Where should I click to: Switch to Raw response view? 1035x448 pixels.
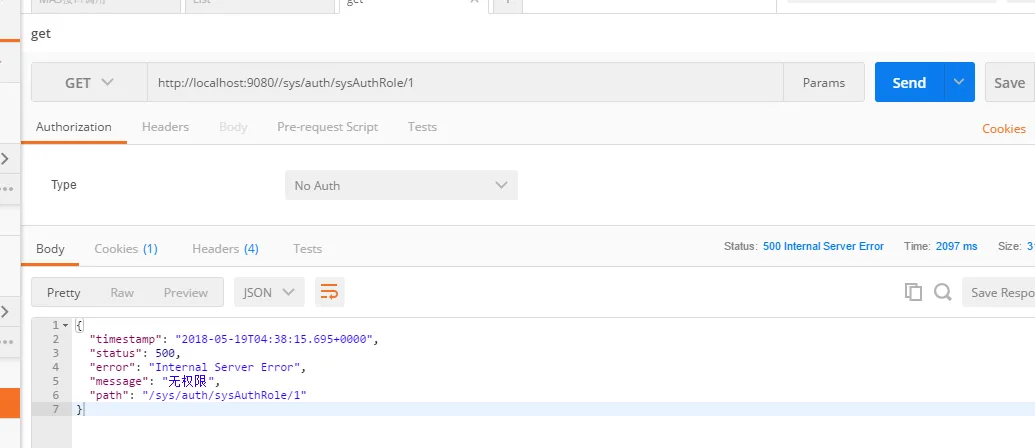122,293
